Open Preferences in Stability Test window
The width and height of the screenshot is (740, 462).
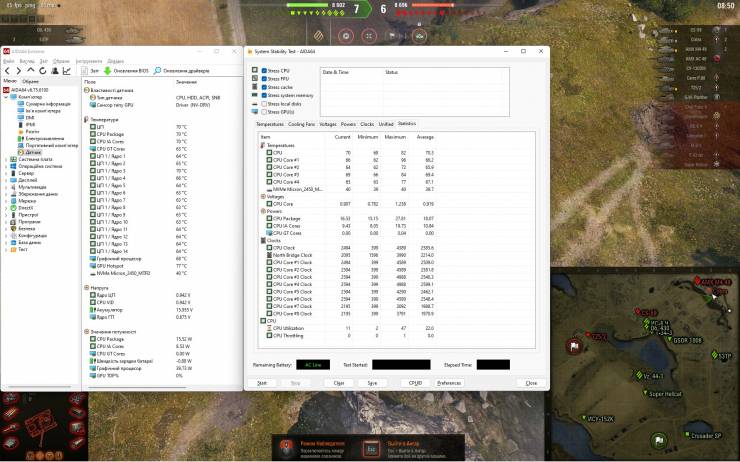coord(449,383)
